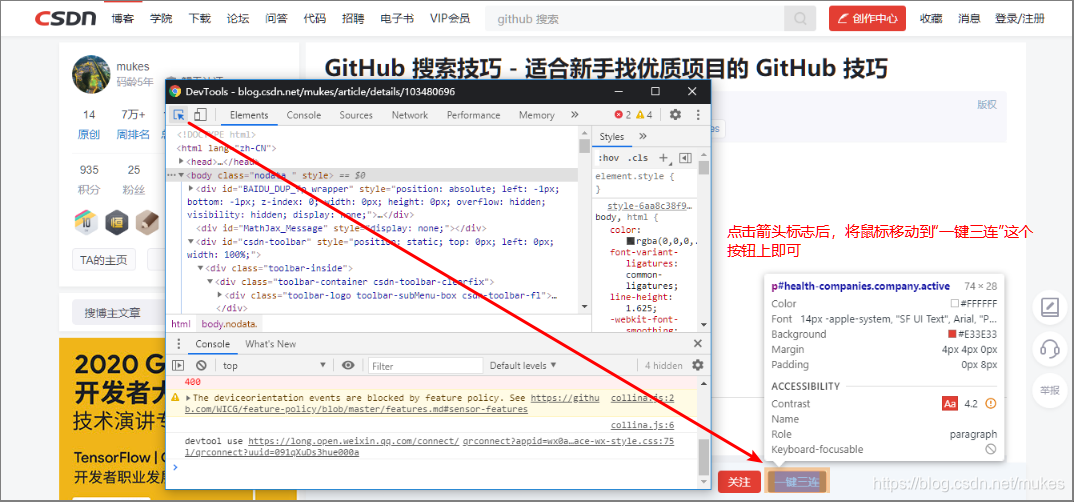Collapse the csdn-toolbar div node
The width and height of the screenshot is (1074, 502).
191,242
